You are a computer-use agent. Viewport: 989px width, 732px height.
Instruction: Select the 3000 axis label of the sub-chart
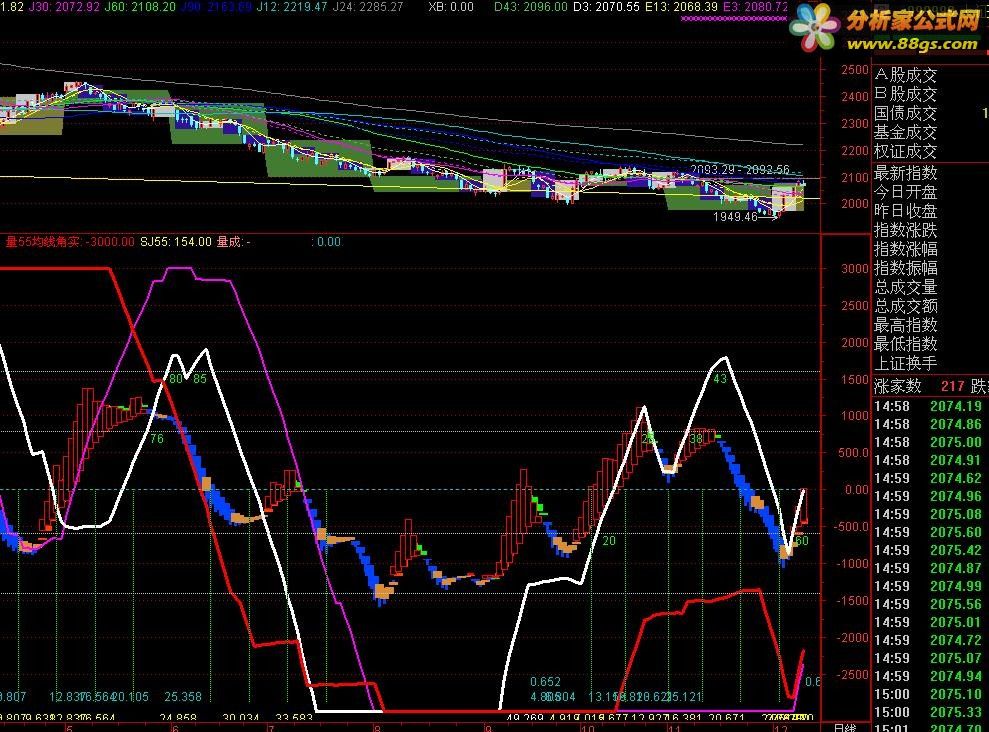pyautogui.click(x=855, y=268)
